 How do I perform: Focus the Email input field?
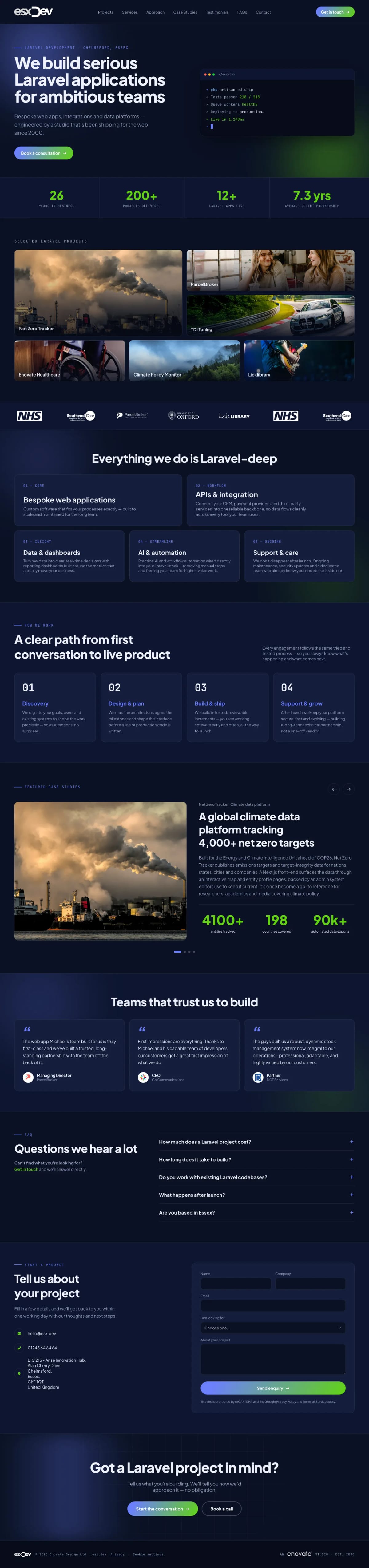pos(273,1306)
